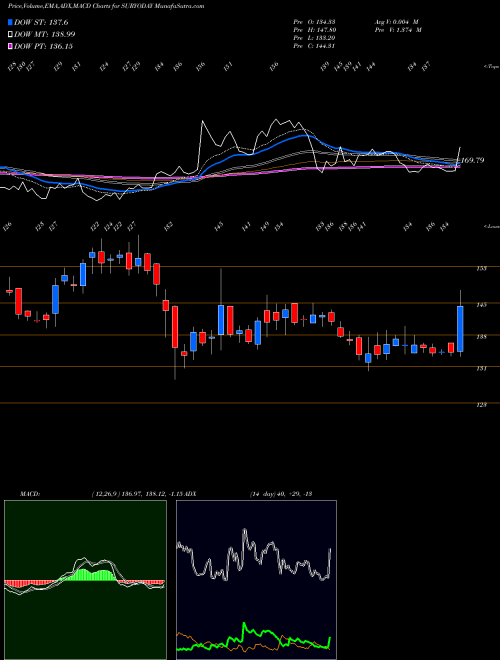The height and width of the screenshot is (660, 500).
Task: Click the '(14 day) 40, +29, -18' ADX values
Action: (x=281, y=494)
